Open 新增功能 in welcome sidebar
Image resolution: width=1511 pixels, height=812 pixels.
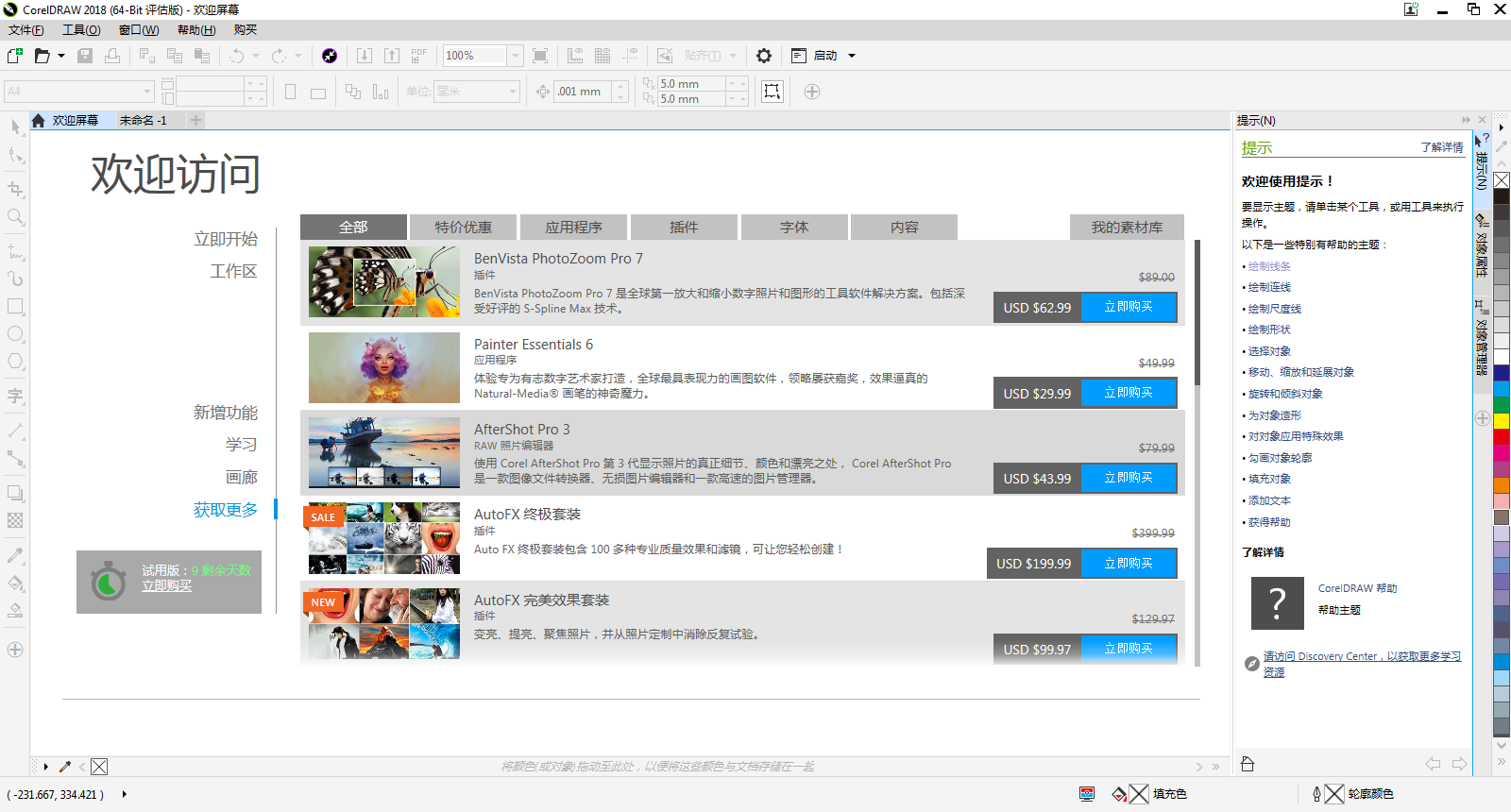pos(226,413)
